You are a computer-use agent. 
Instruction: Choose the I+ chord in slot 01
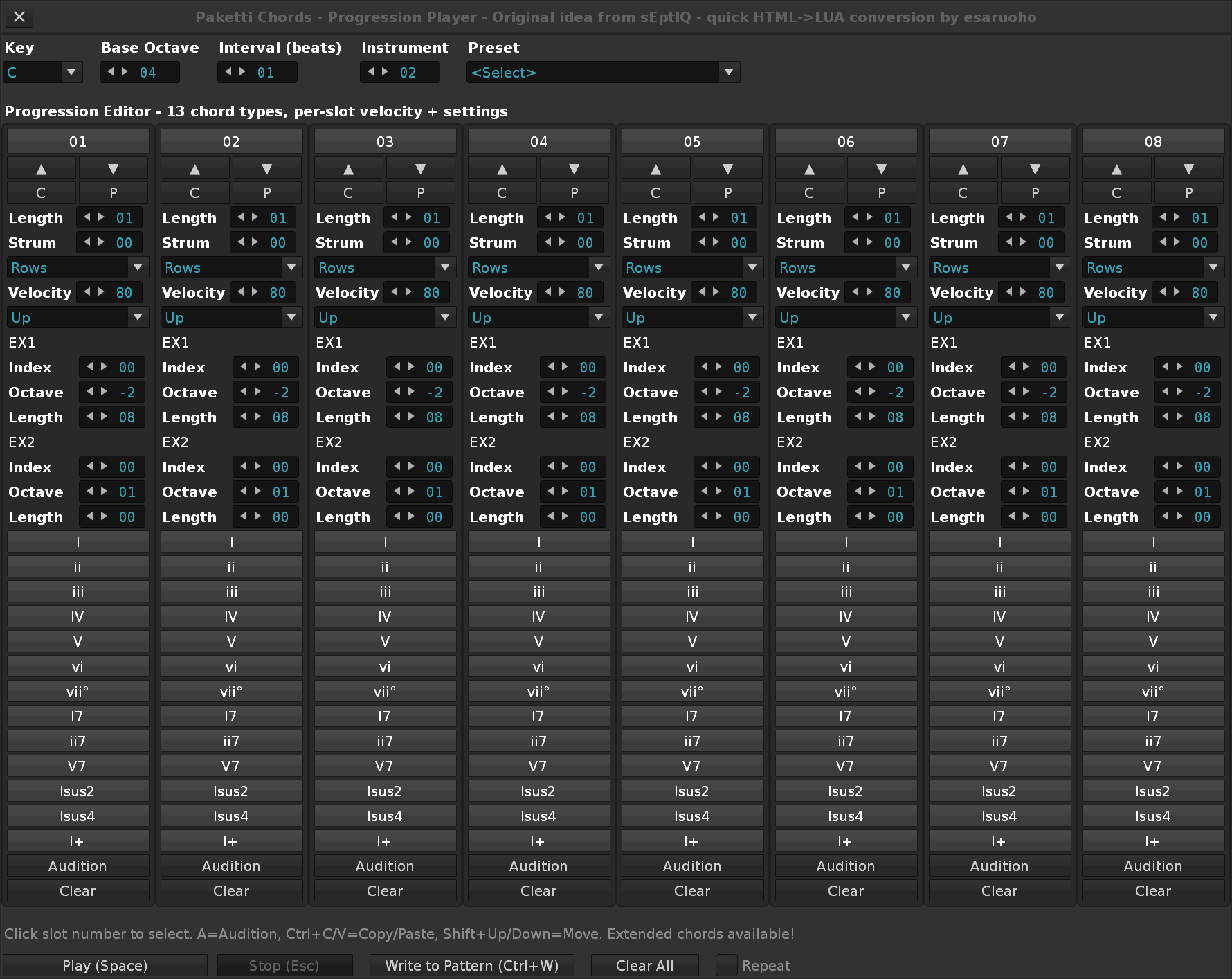78,841
